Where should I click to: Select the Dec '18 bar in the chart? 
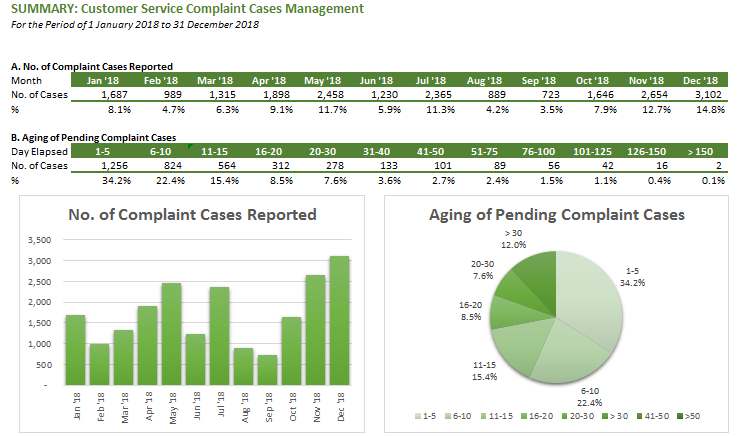(x=340, y=321)
